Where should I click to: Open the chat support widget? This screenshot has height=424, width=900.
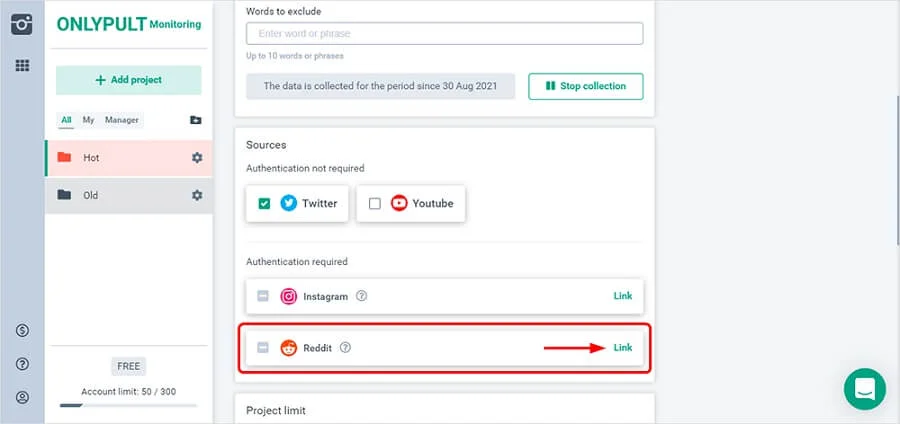(864, 388)
